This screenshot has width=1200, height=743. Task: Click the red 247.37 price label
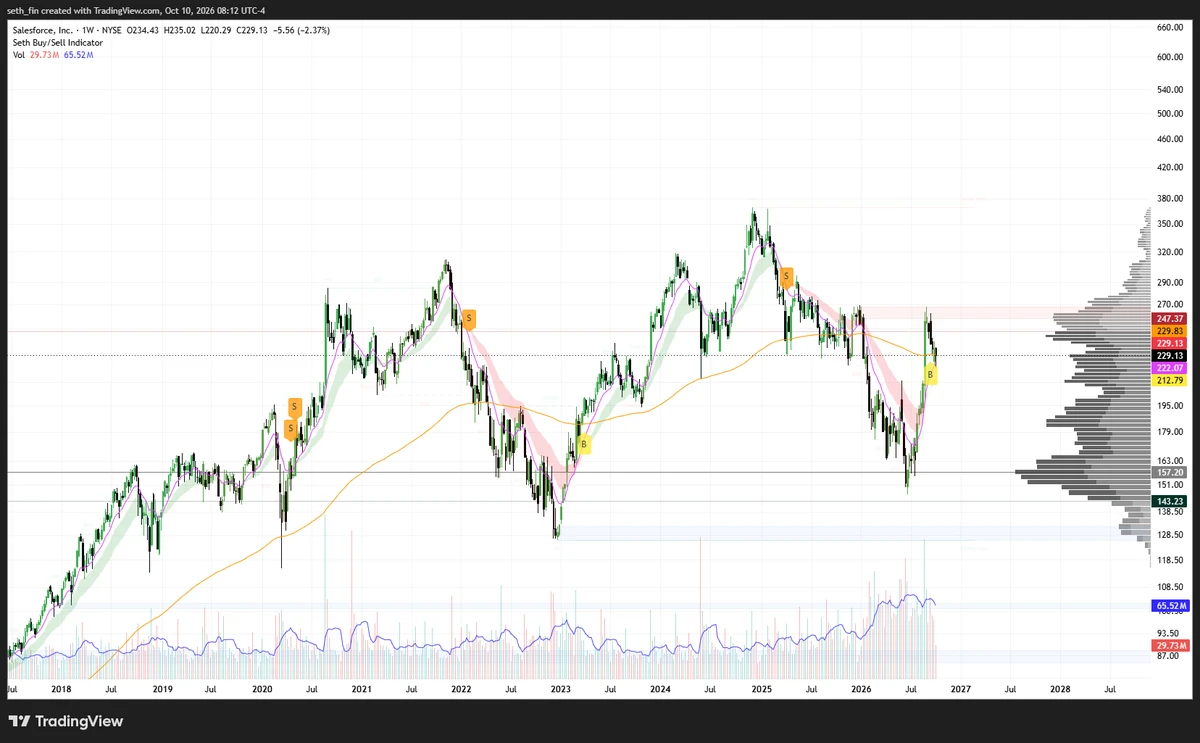click(x=1170, y=317)
